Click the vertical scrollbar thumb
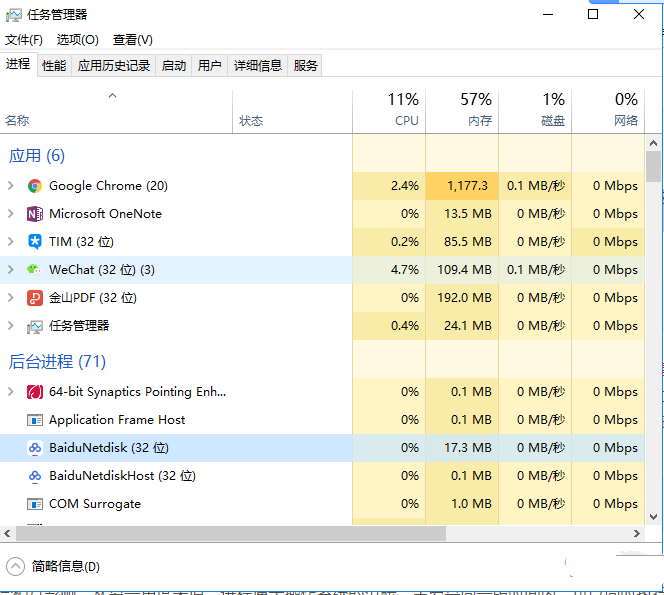 point(653,166)
